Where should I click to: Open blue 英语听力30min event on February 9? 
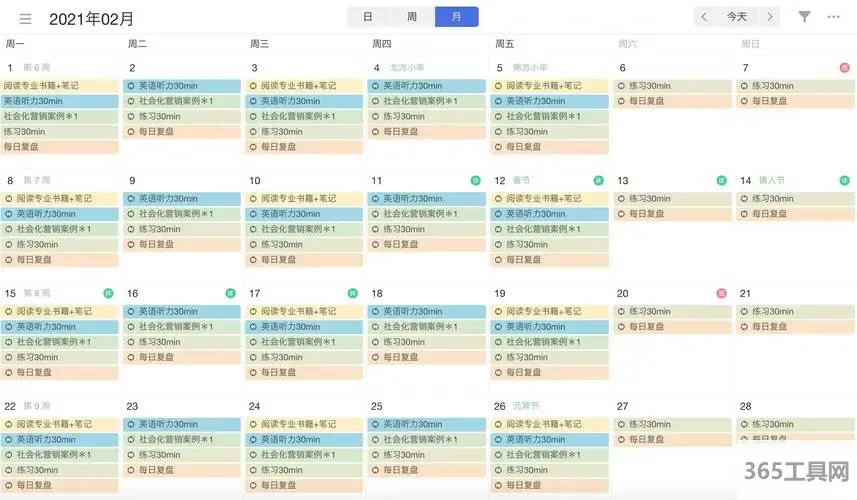tap(182, 199)
